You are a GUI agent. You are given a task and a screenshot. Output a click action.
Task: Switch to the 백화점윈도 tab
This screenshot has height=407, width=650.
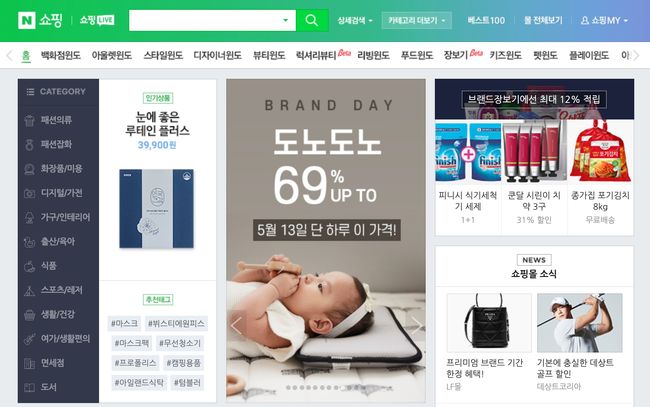(61, 55)
